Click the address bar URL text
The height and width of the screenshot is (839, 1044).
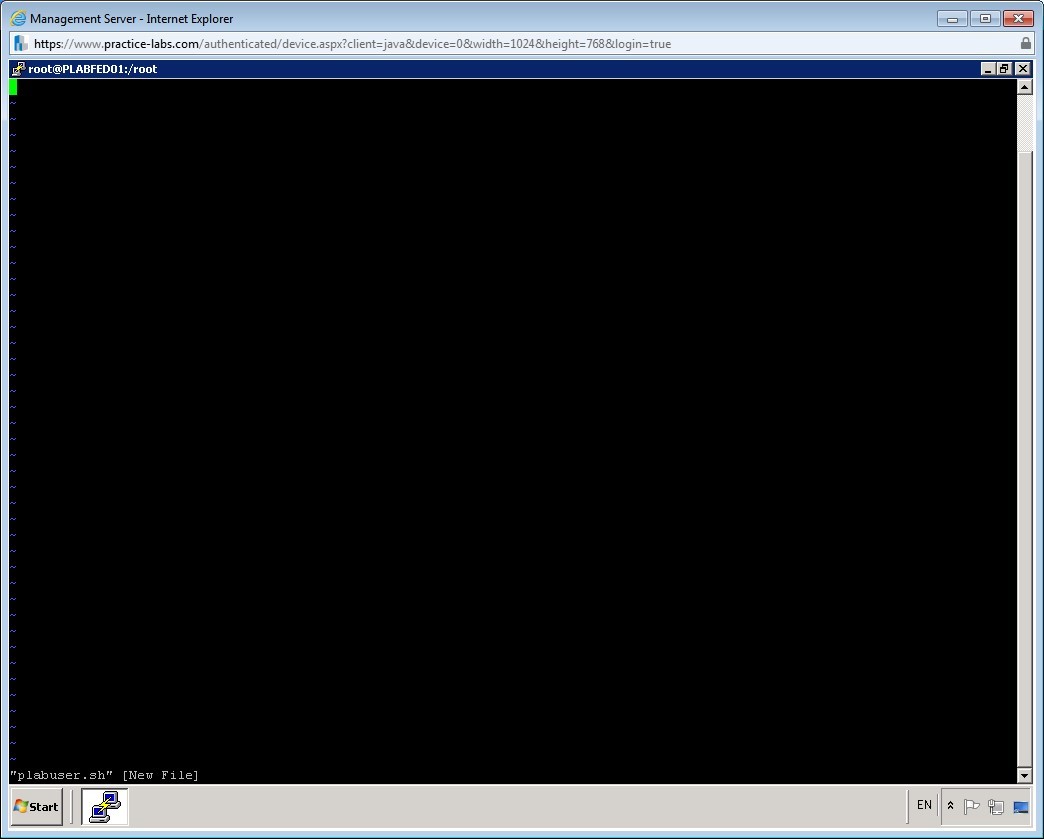[350, 43]
